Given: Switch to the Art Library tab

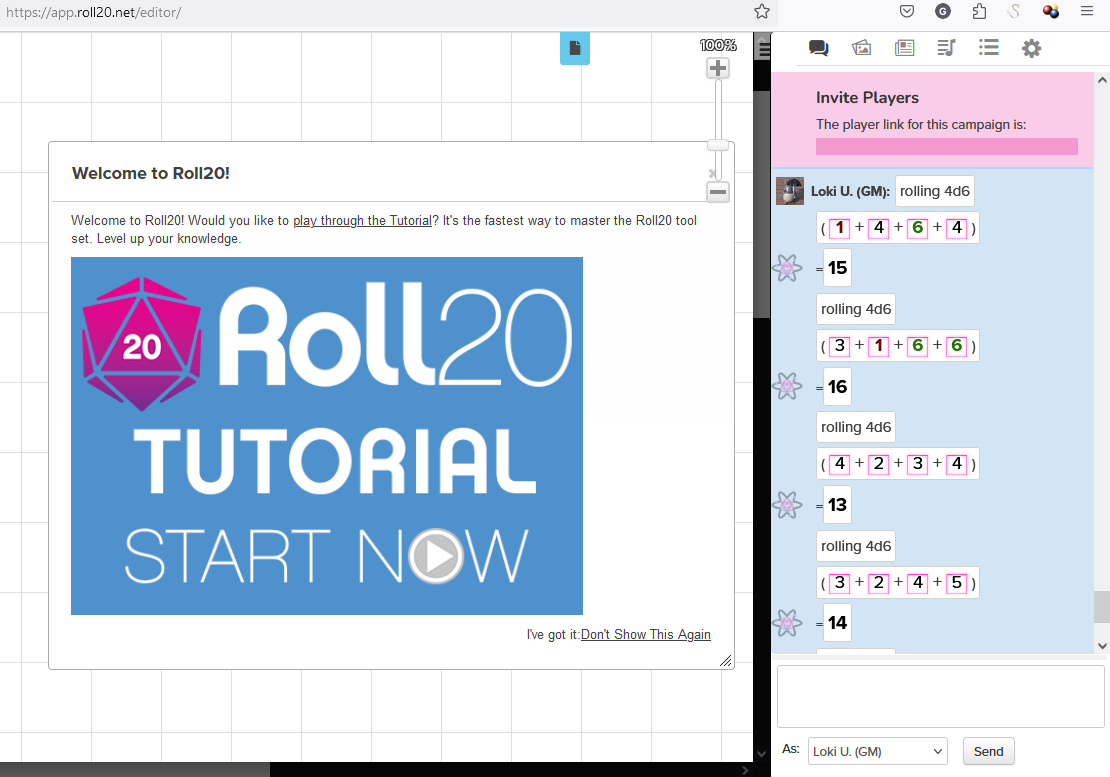Looking at the screenshot, I should [861, 48].
